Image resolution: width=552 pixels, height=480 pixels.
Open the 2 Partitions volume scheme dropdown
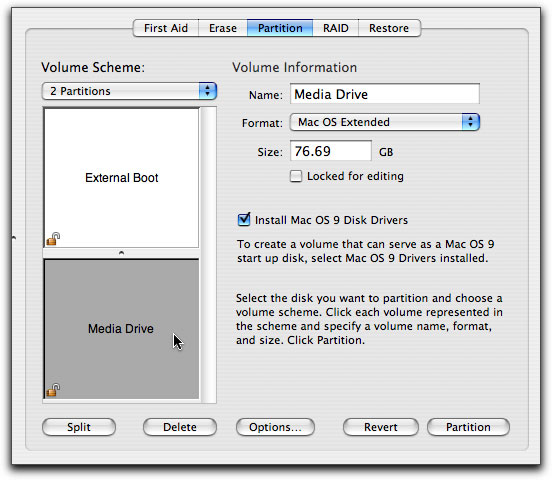(x=129, y=91)
